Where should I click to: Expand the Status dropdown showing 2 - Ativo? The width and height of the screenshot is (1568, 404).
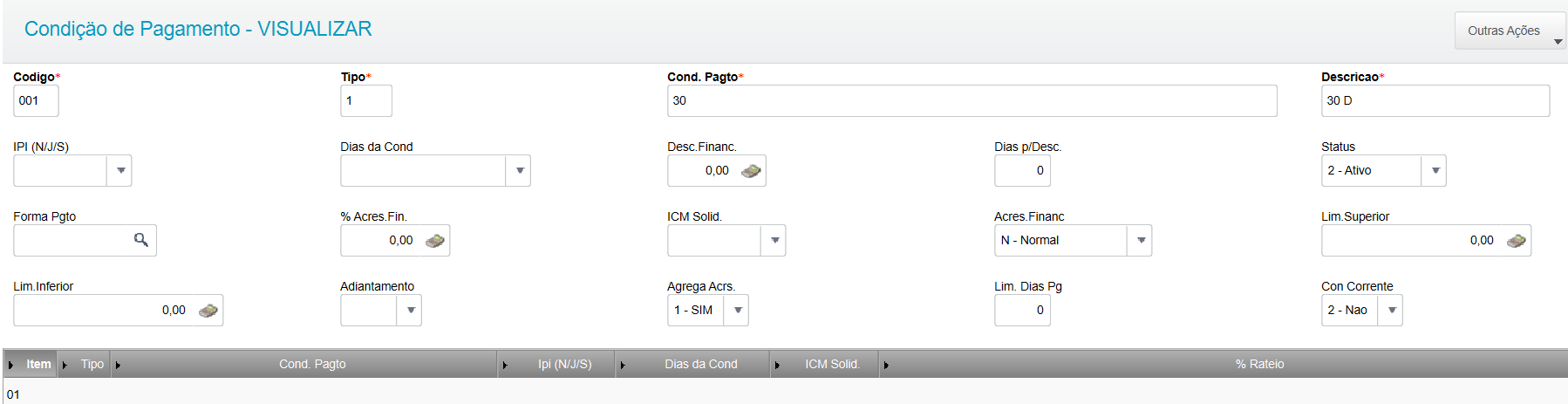pos(1435,171)
